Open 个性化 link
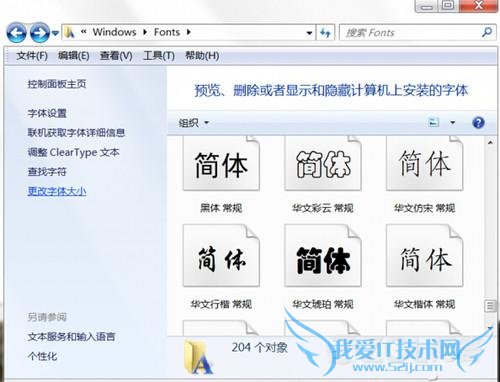The width and height of the screenshot is (500, 382). (42, 356)
